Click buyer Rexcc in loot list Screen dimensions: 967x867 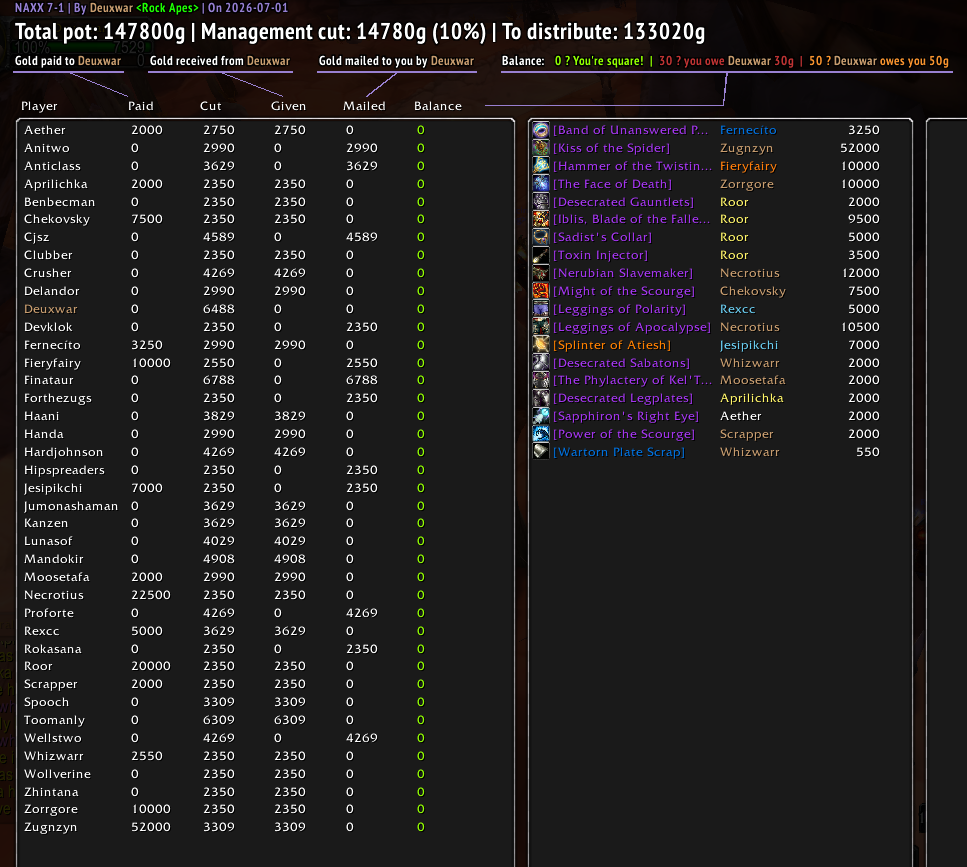738,309
